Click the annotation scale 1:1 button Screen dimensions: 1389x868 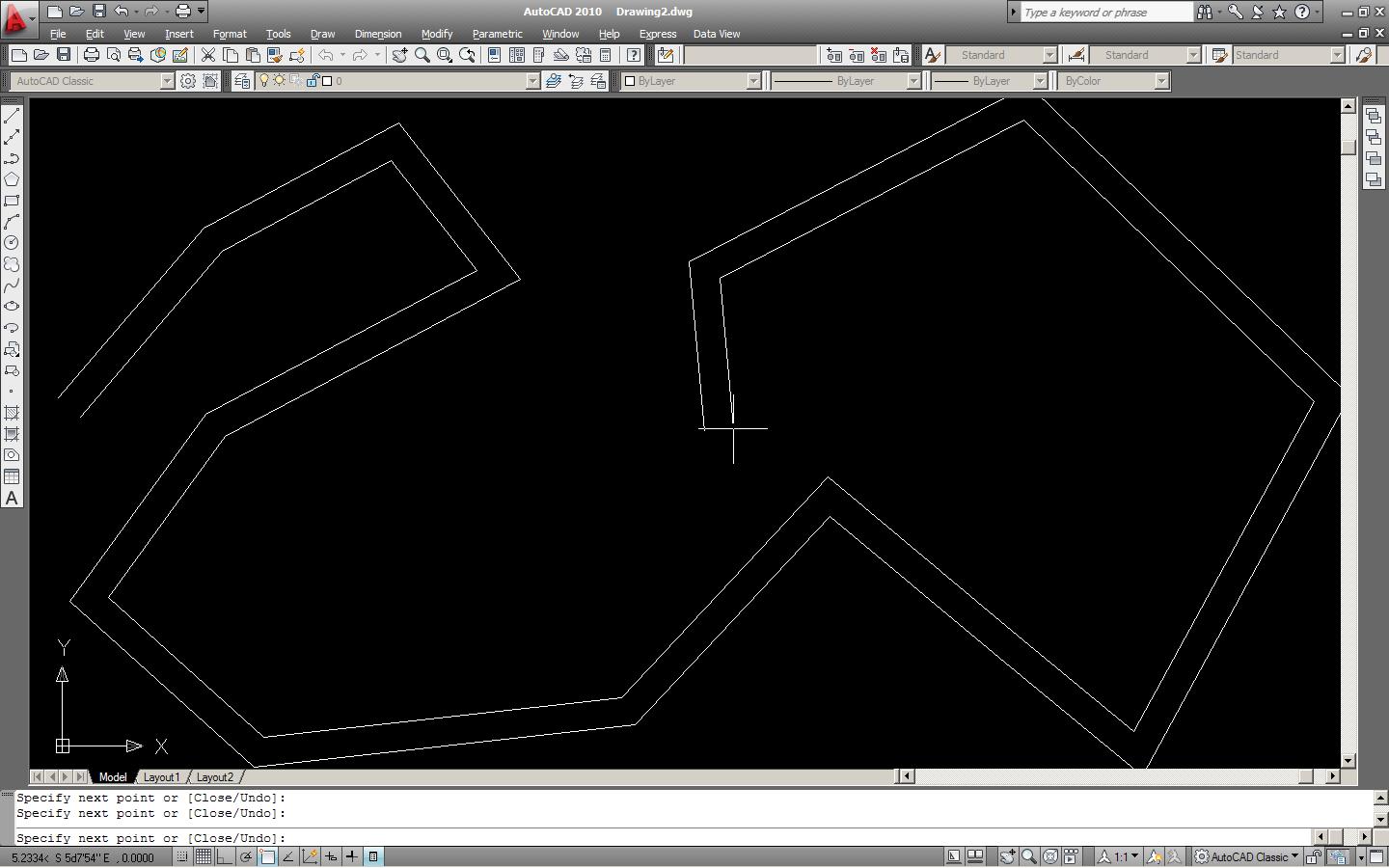click(1119, 856)
